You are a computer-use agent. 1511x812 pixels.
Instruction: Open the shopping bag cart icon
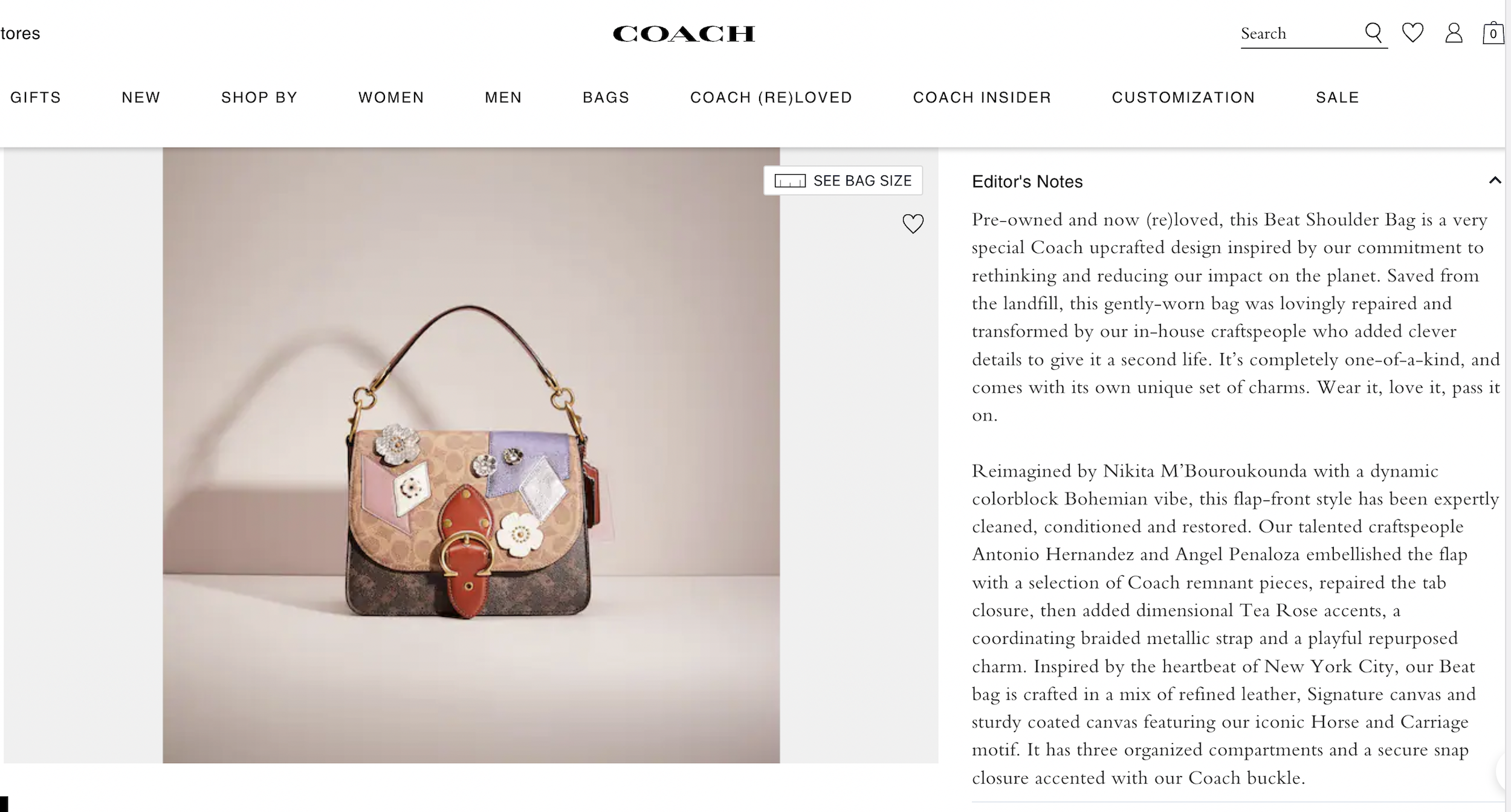point(1493,33)
